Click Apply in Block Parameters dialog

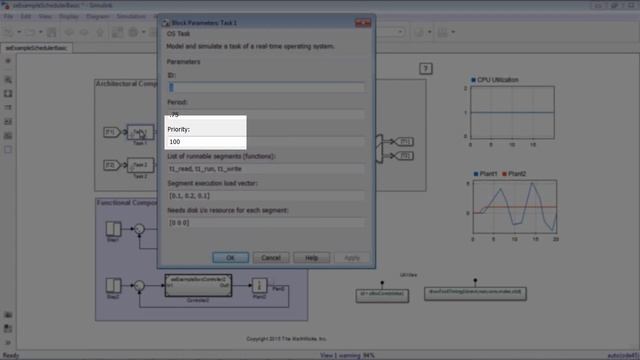[x=352, y=258]
